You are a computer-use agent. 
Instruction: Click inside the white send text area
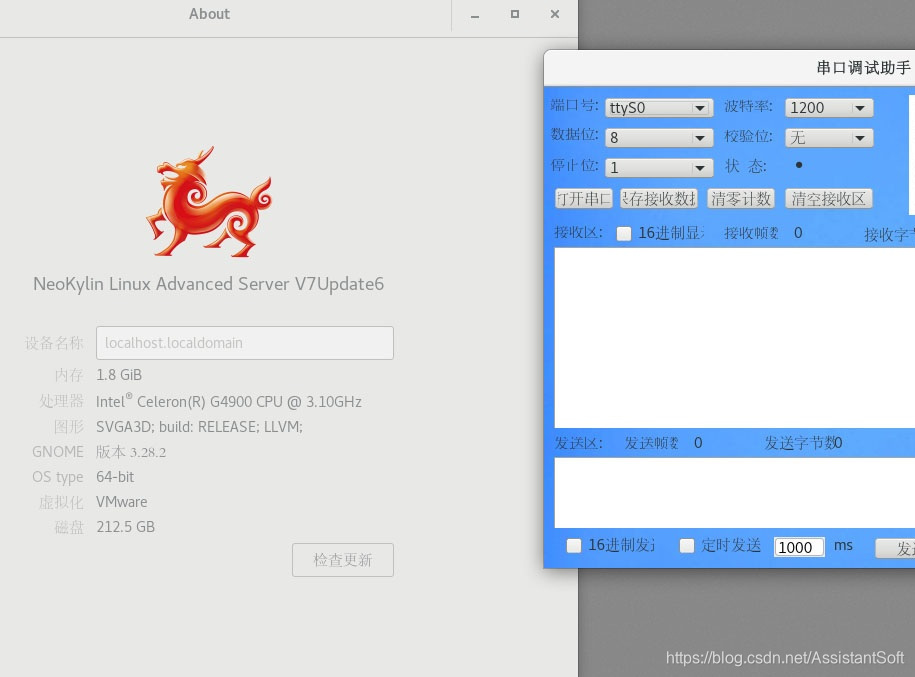[735, 493]
